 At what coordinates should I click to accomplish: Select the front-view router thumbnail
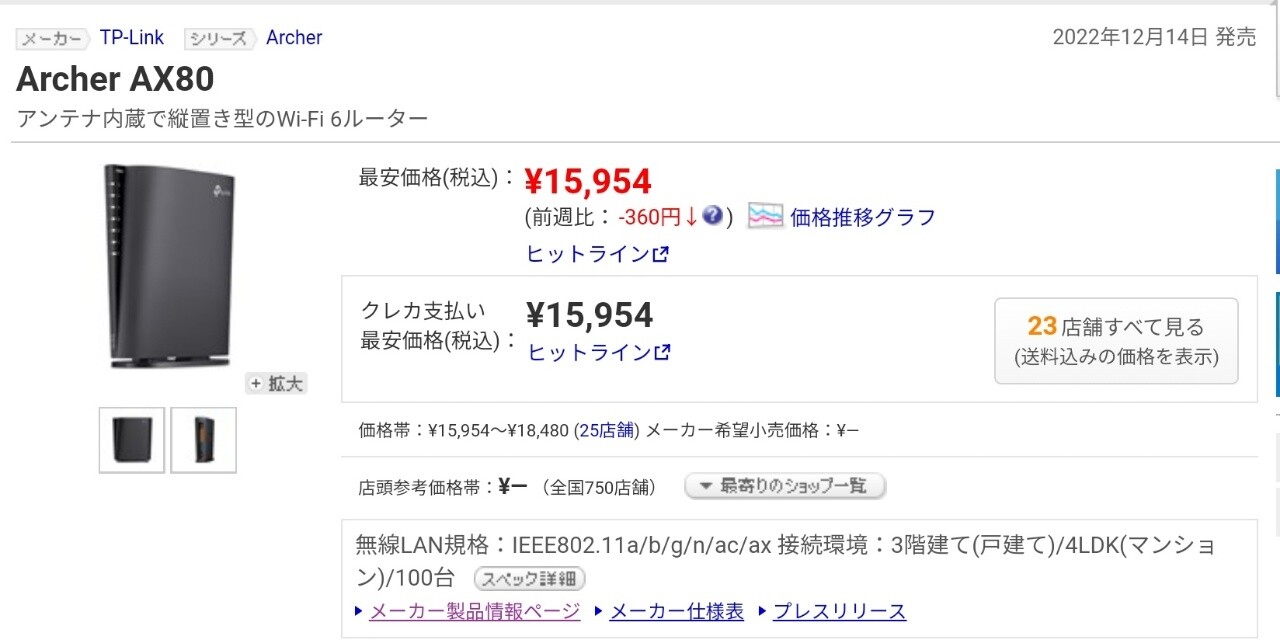(132, 439)
